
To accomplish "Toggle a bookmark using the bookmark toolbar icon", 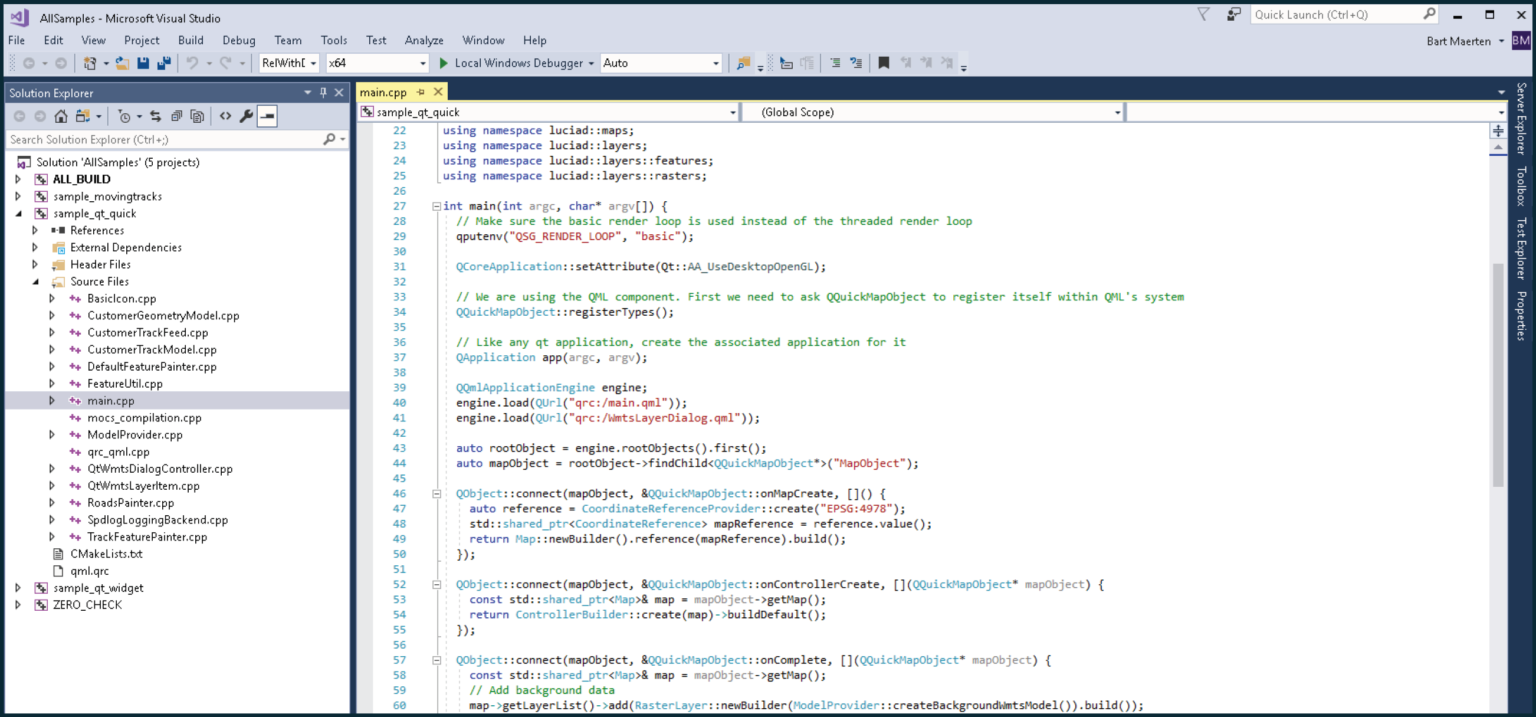I will coord(884,62).
